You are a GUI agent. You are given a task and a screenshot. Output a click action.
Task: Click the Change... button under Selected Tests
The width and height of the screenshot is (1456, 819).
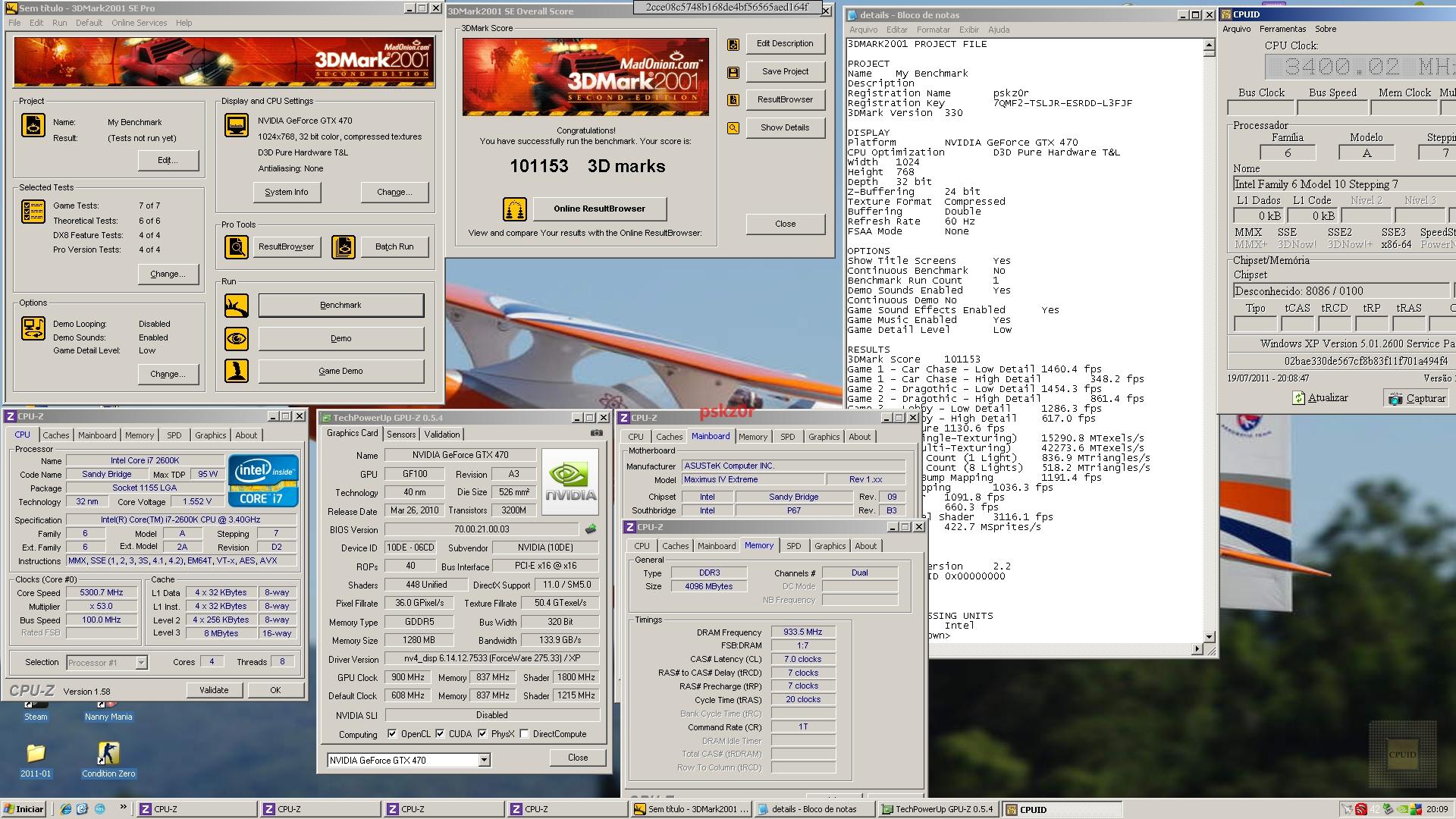(x=168, y=275)
